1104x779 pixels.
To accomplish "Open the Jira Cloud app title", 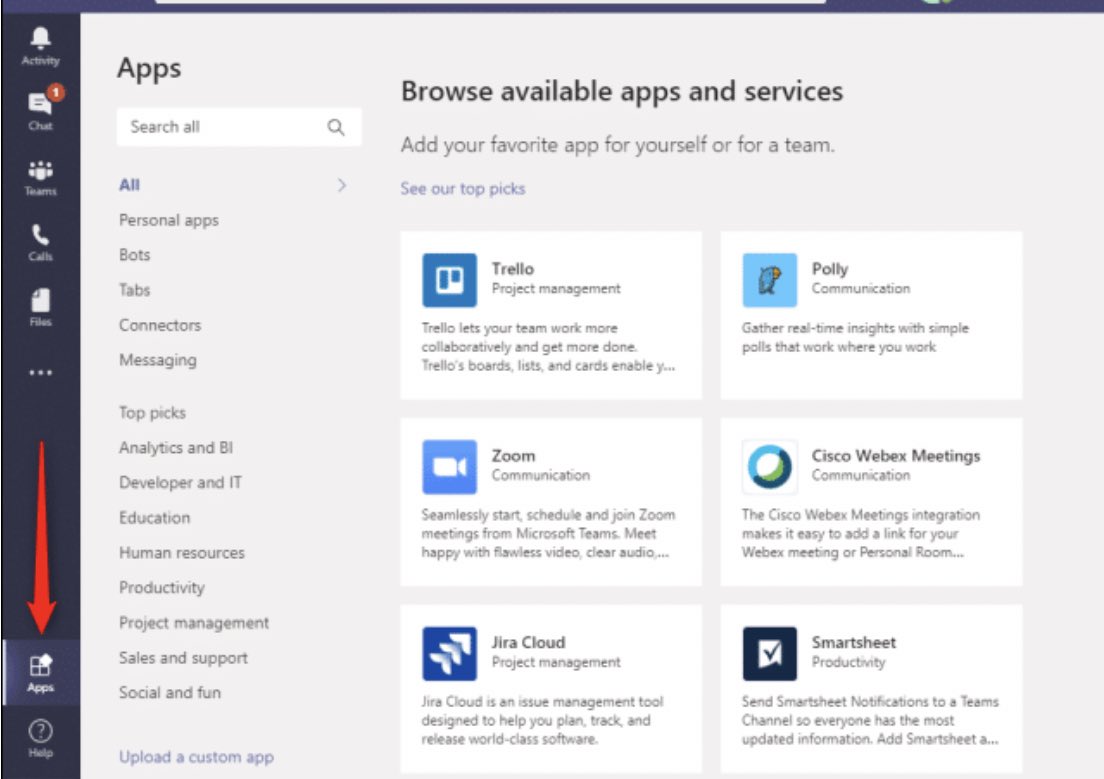I will (528, 642).
